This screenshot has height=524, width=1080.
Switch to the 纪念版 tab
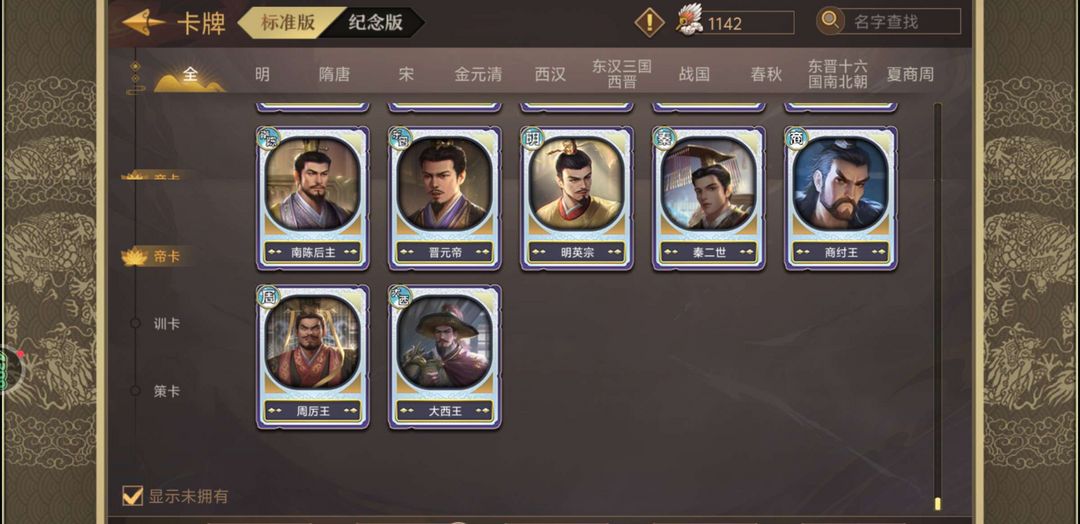(375, 22)
